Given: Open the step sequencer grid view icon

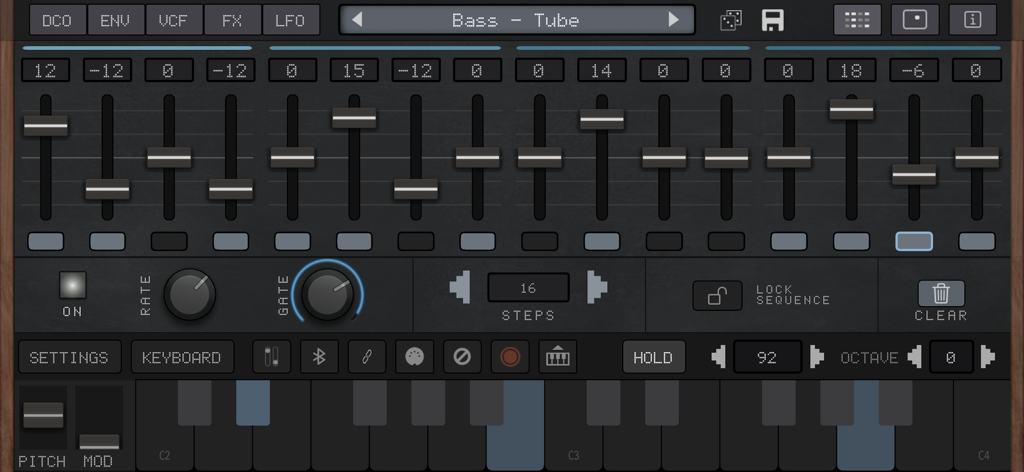Looking at the screenshot, I should [857, 20].
